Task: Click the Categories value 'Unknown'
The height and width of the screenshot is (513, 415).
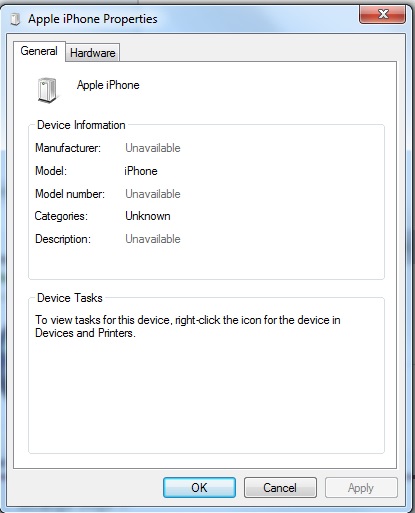Action: 148,216
